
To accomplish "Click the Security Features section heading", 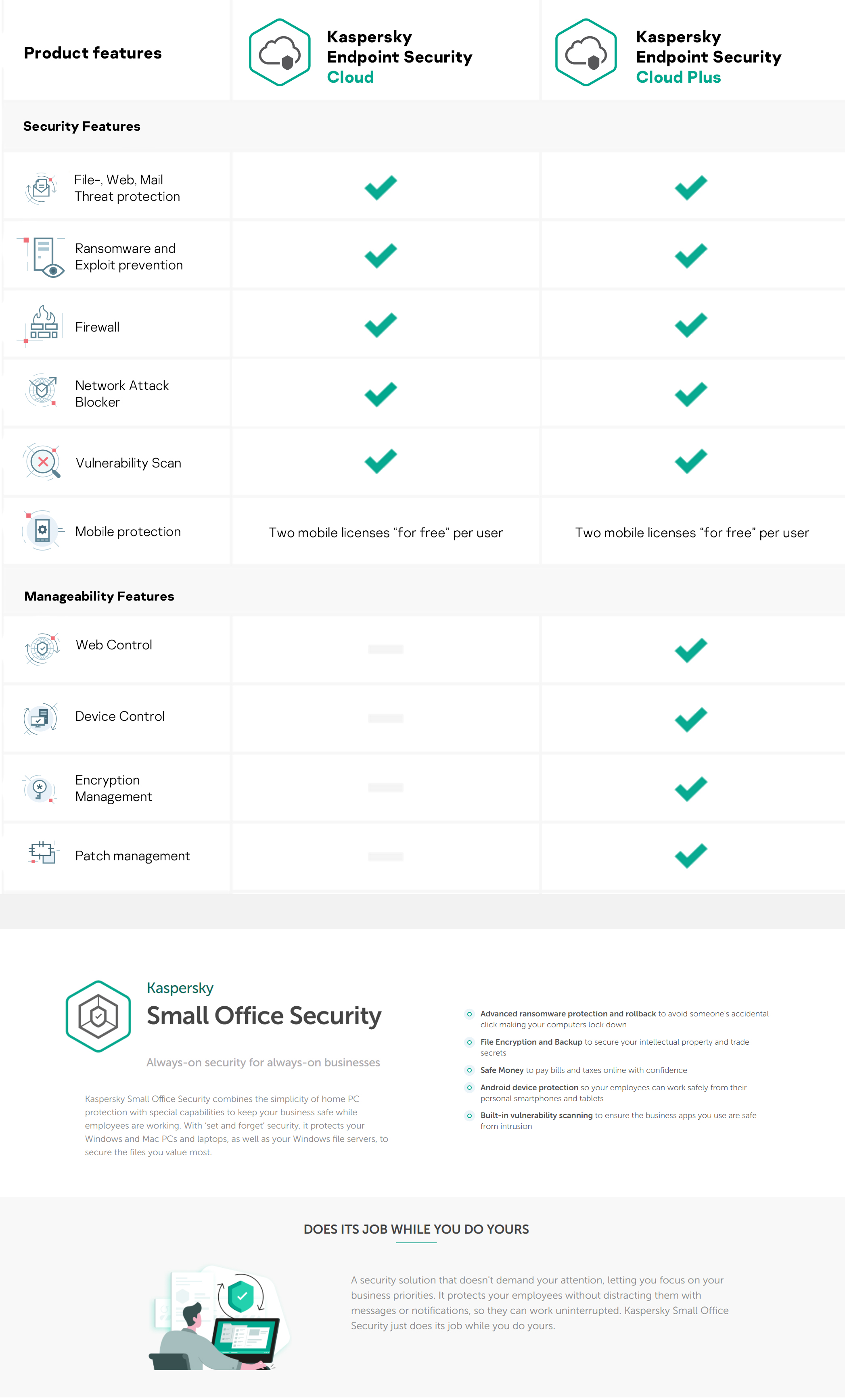I will pyautogui.click(x=82, y=126).
